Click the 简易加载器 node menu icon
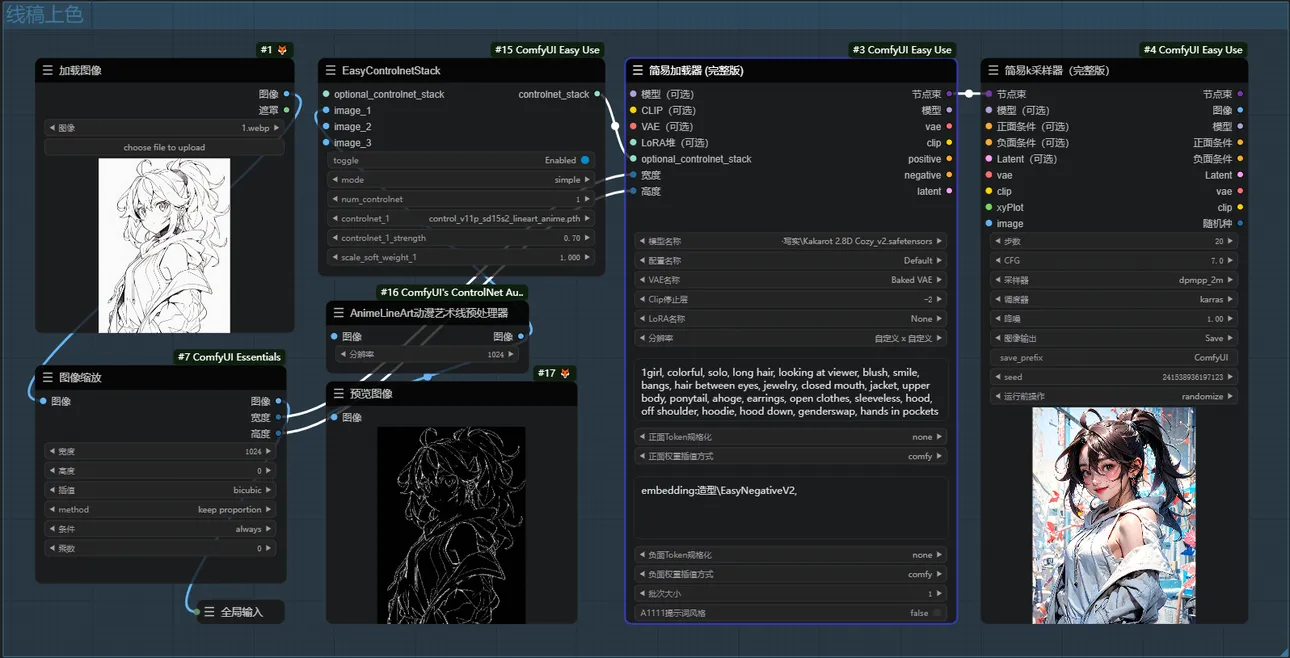Screen dimensions: 1290x658 pyautogui.click(x=637, y=71)
